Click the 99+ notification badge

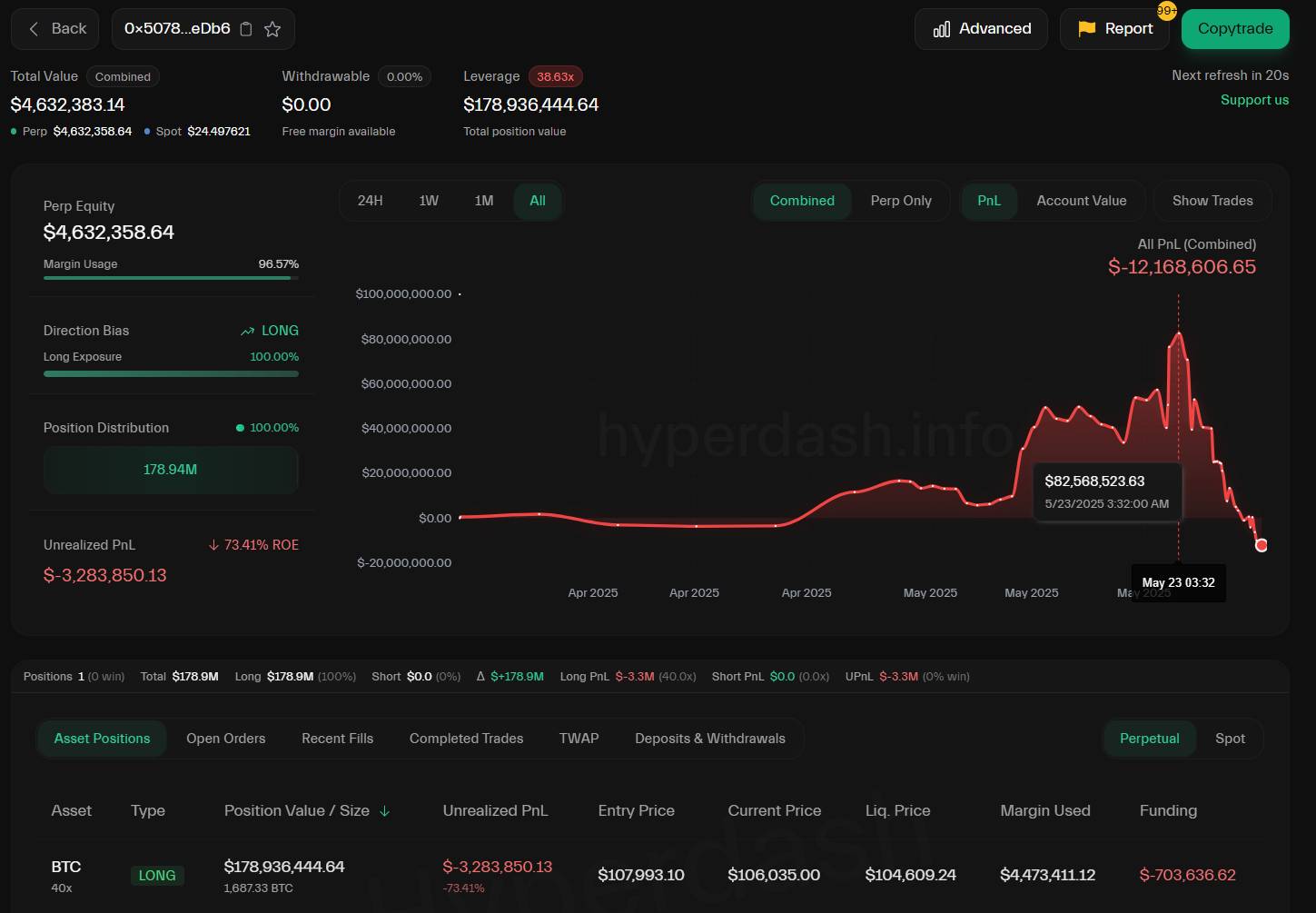[1166, 11]
